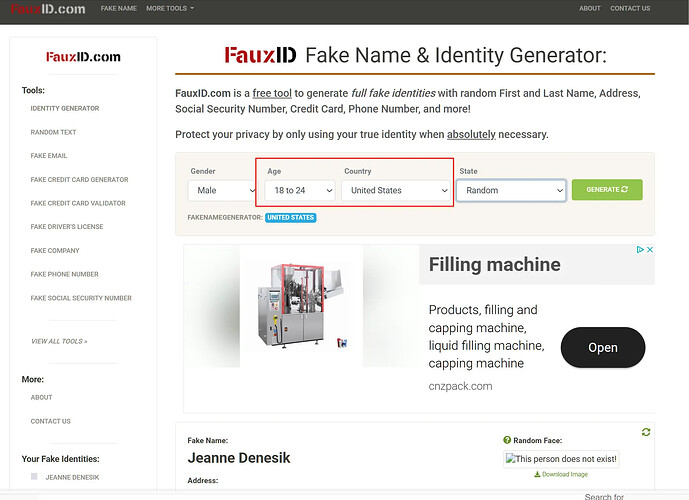This screenshot has width=689, height=500.
Task: Open the FAKE NAME nav item
Action: [x=119, y=8]
